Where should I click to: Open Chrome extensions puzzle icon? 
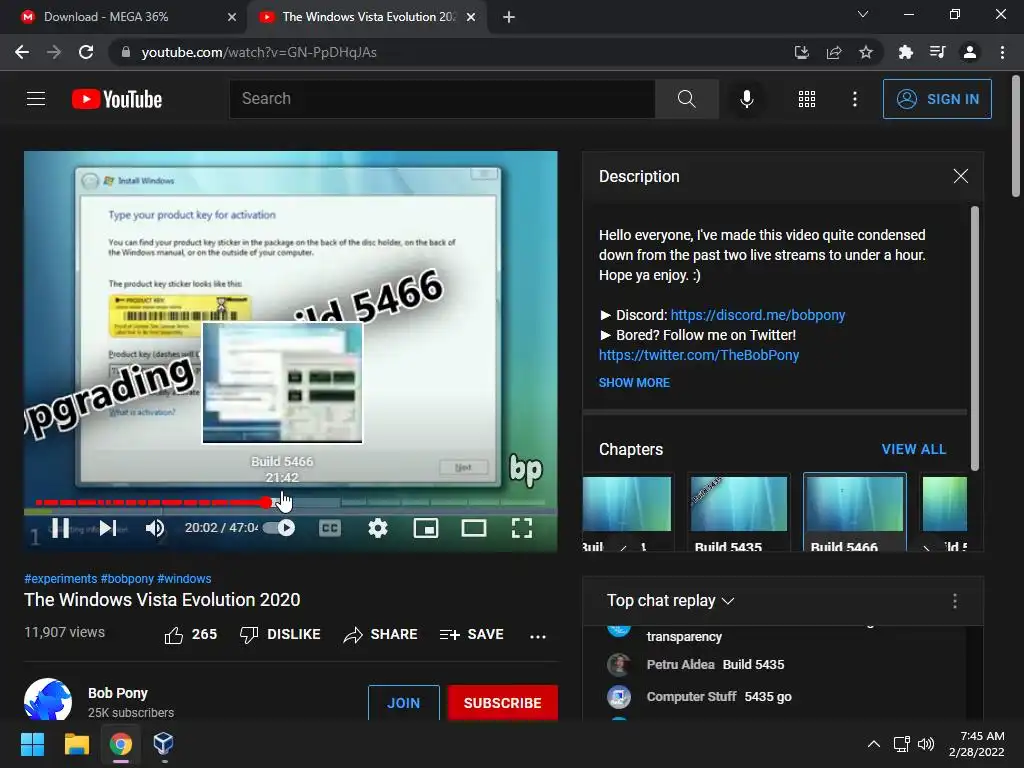point(905,52)
